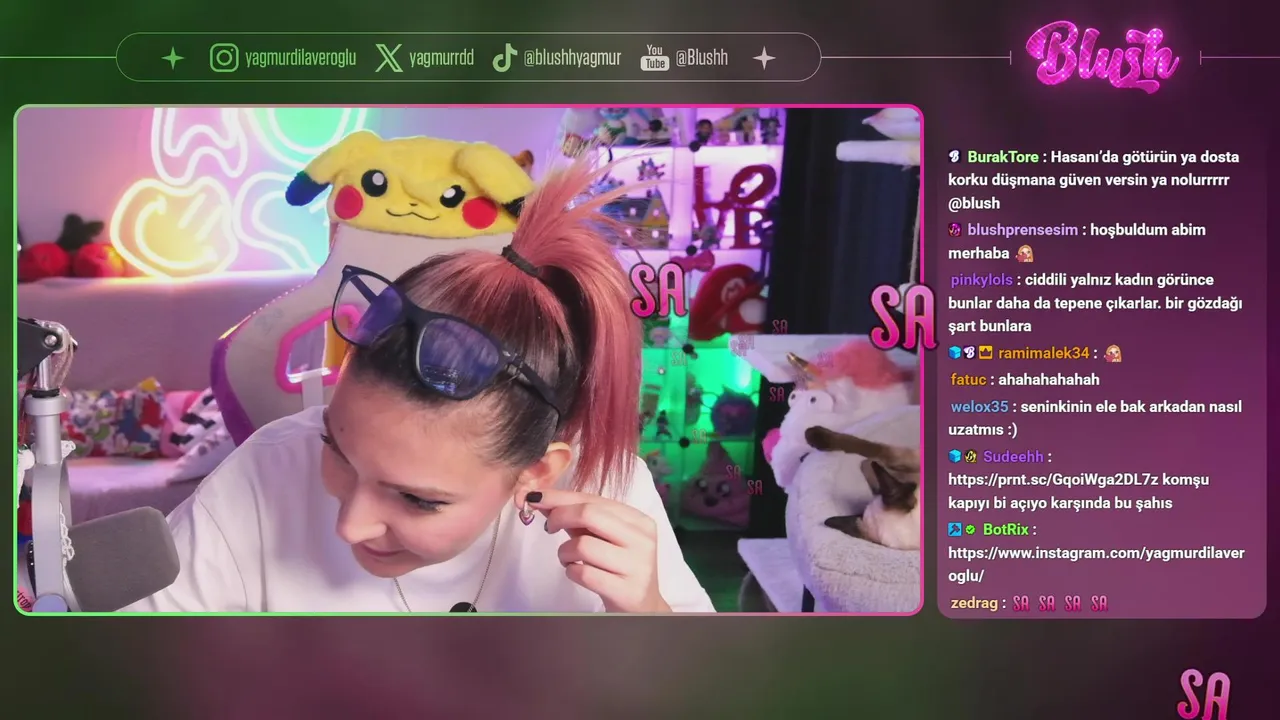This screenshot has height=720, width=1280.
Task: Click the zedrag username in chat
Action: tap(974, 603)
